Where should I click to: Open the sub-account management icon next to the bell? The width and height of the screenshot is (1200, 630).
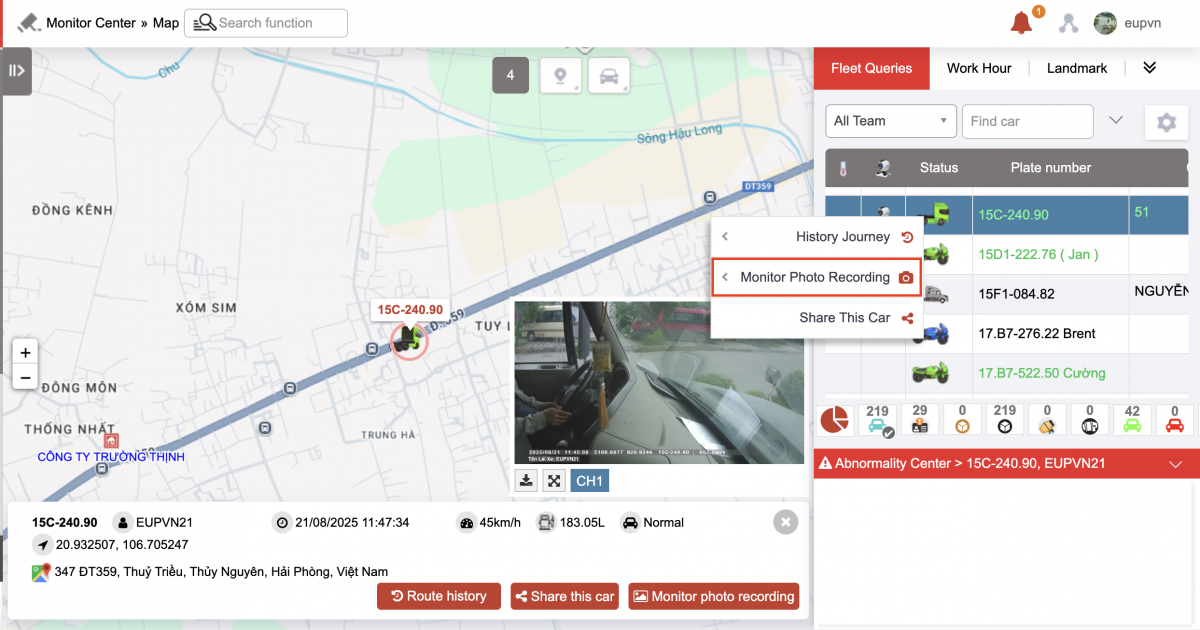pyautogui.click(x=1069, y=23)
